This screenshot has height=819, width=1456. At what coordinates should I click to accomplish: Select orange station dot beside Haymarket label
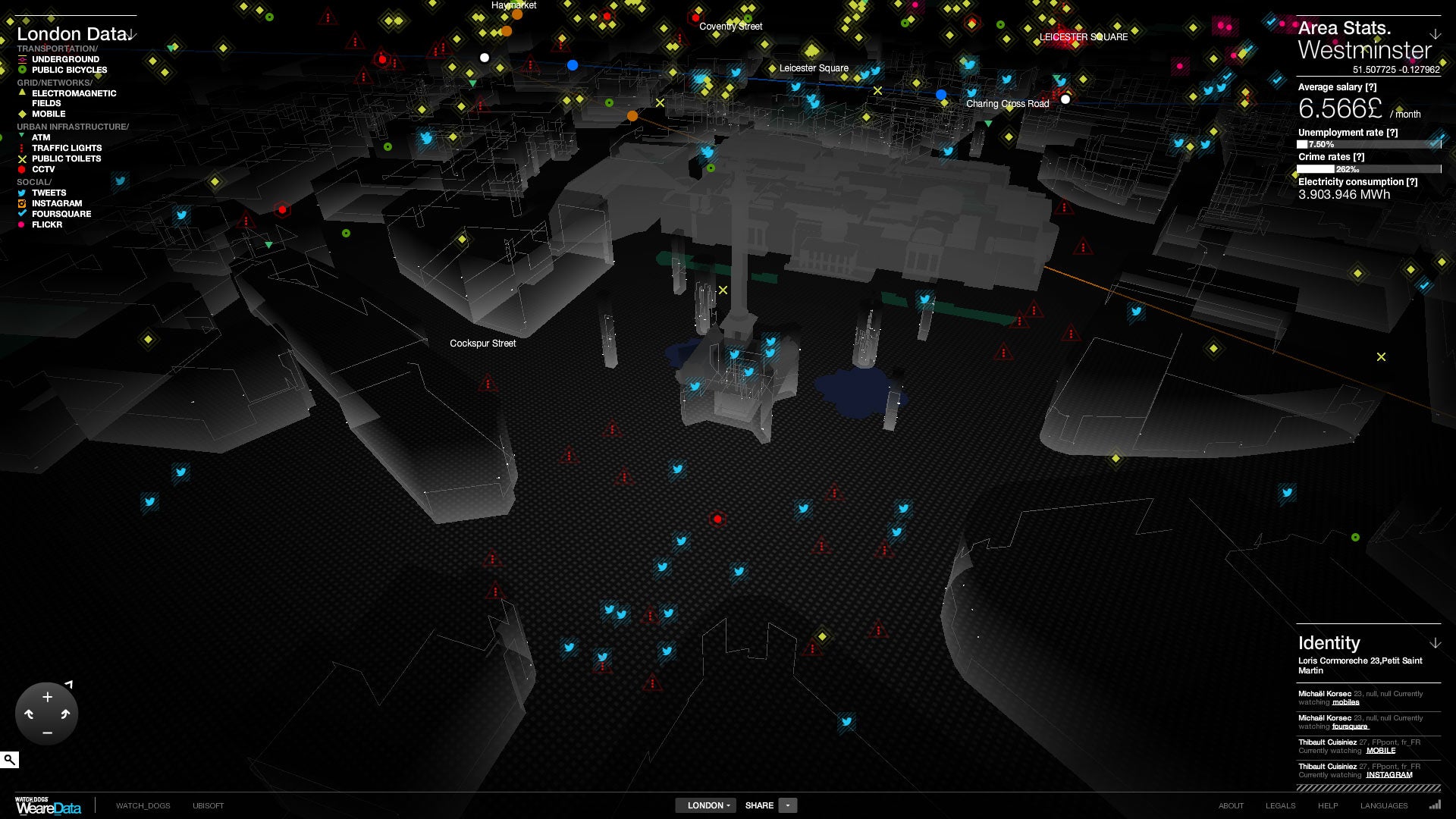point(517,14)
